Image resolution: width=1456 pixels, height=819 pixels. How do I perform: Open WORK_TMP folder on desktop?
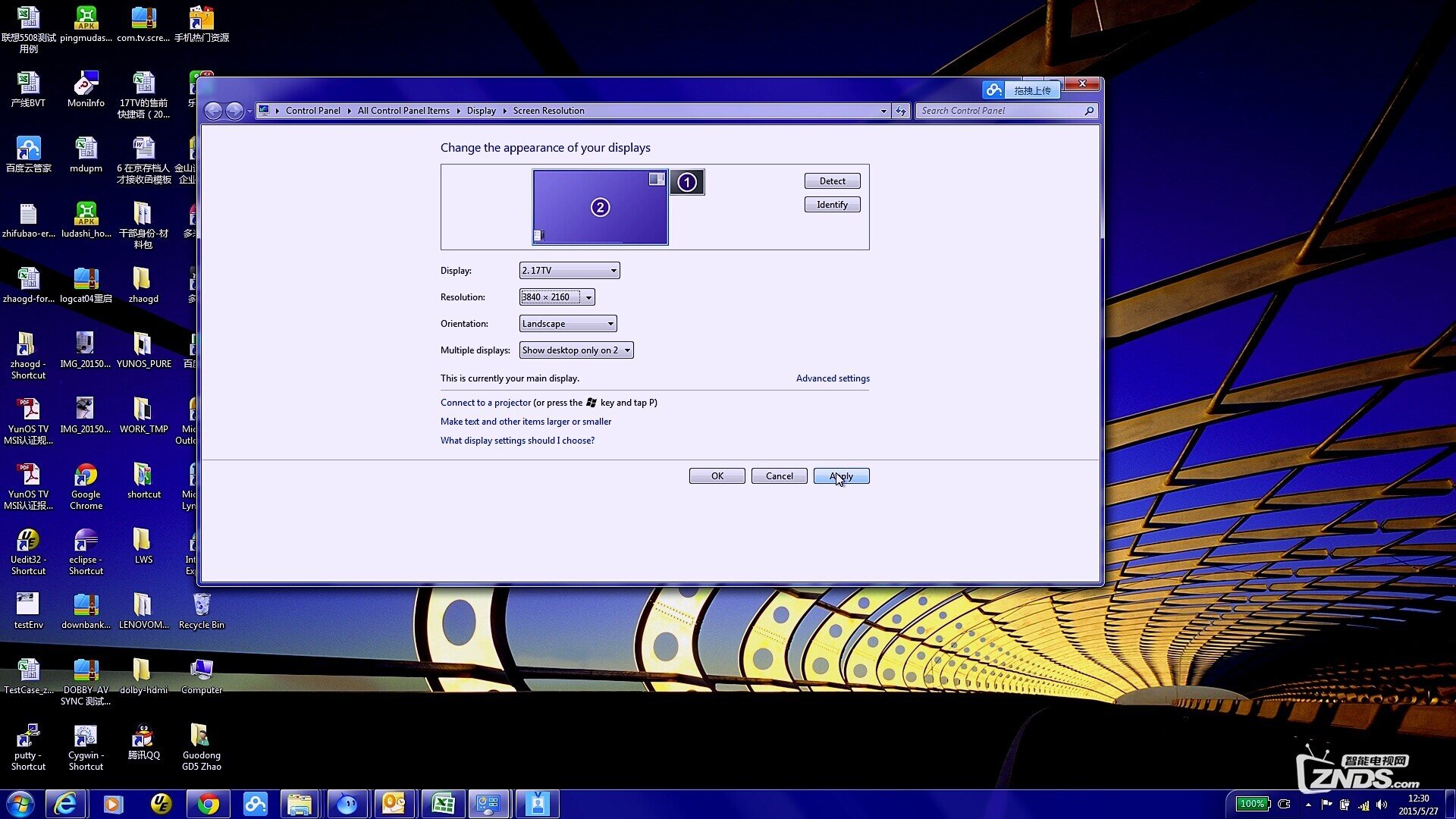coord(143,416)
